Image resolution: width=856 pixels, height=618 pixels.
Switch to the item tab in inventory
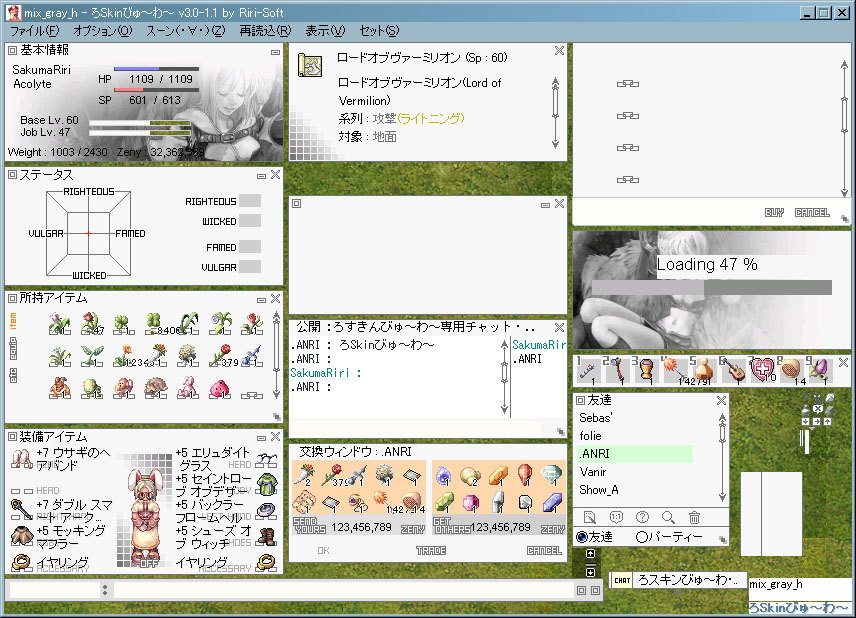click(13, 321)
